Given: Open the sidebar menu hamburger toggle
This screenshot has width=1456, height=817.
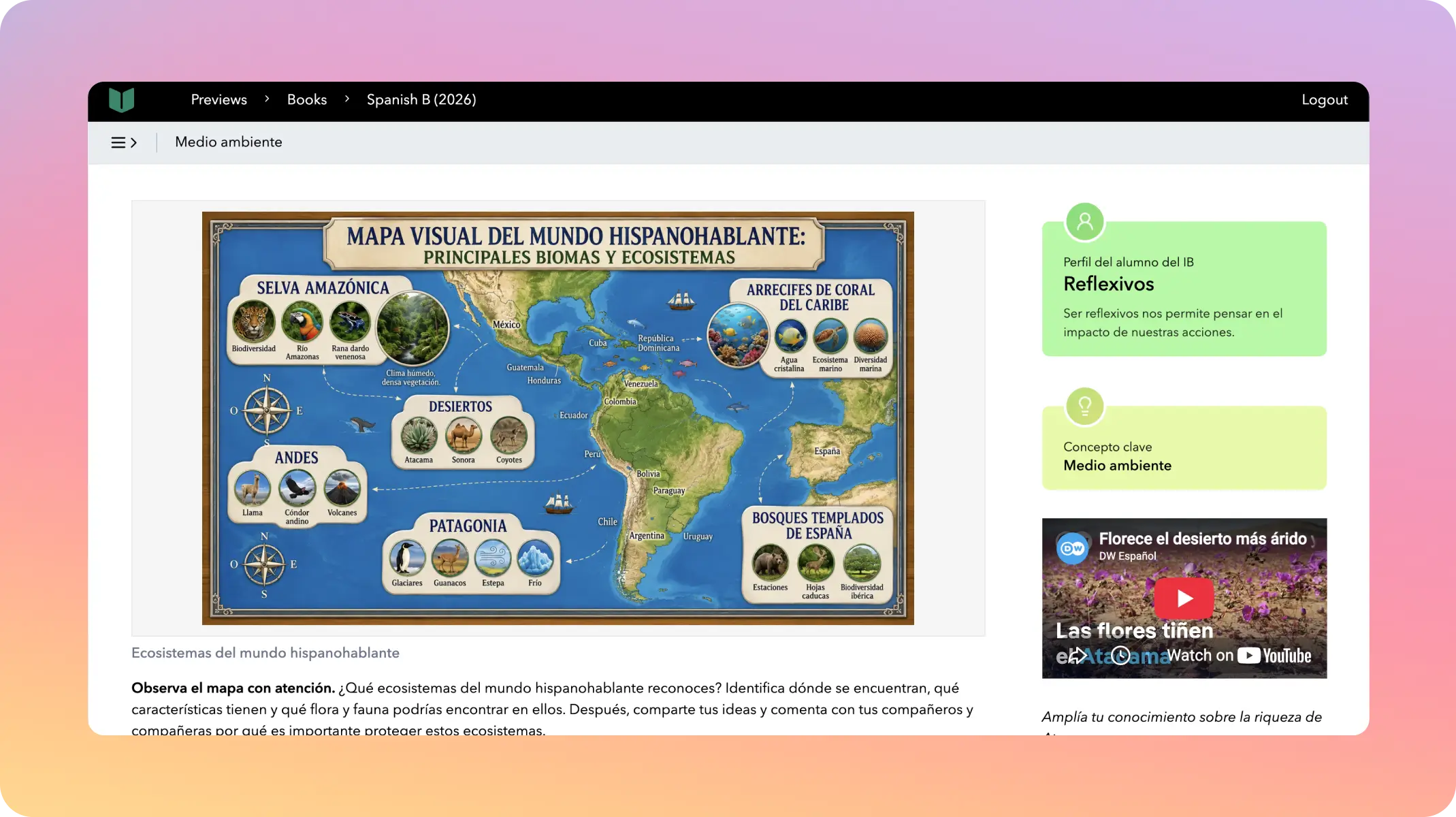Looking at the screenshot, I should point(124,142).
